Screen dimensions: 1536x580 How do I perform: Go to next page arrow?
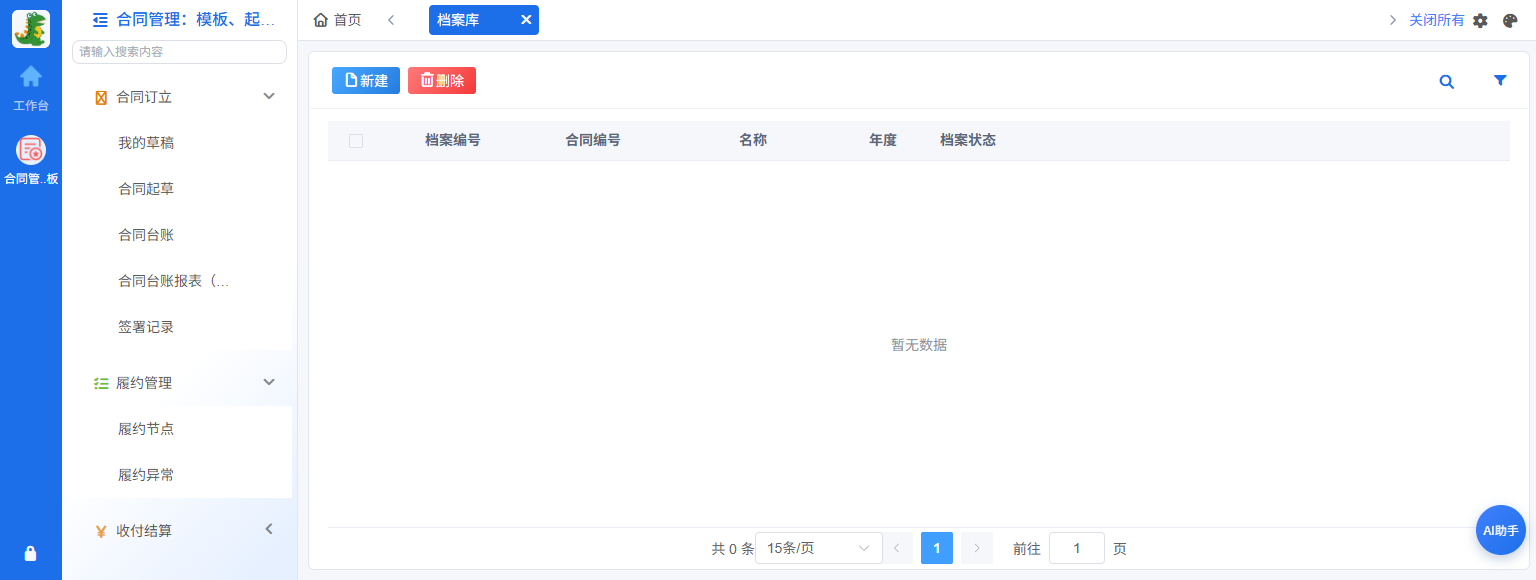[x=977, y=548]
